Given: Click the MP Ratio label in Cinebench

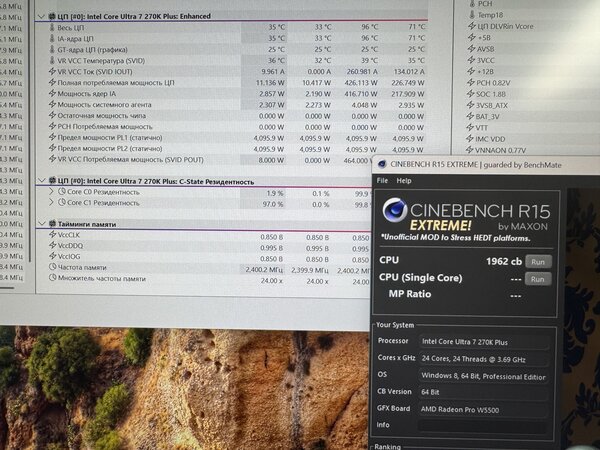Looking at the screenshot, I should click(410, 294).
